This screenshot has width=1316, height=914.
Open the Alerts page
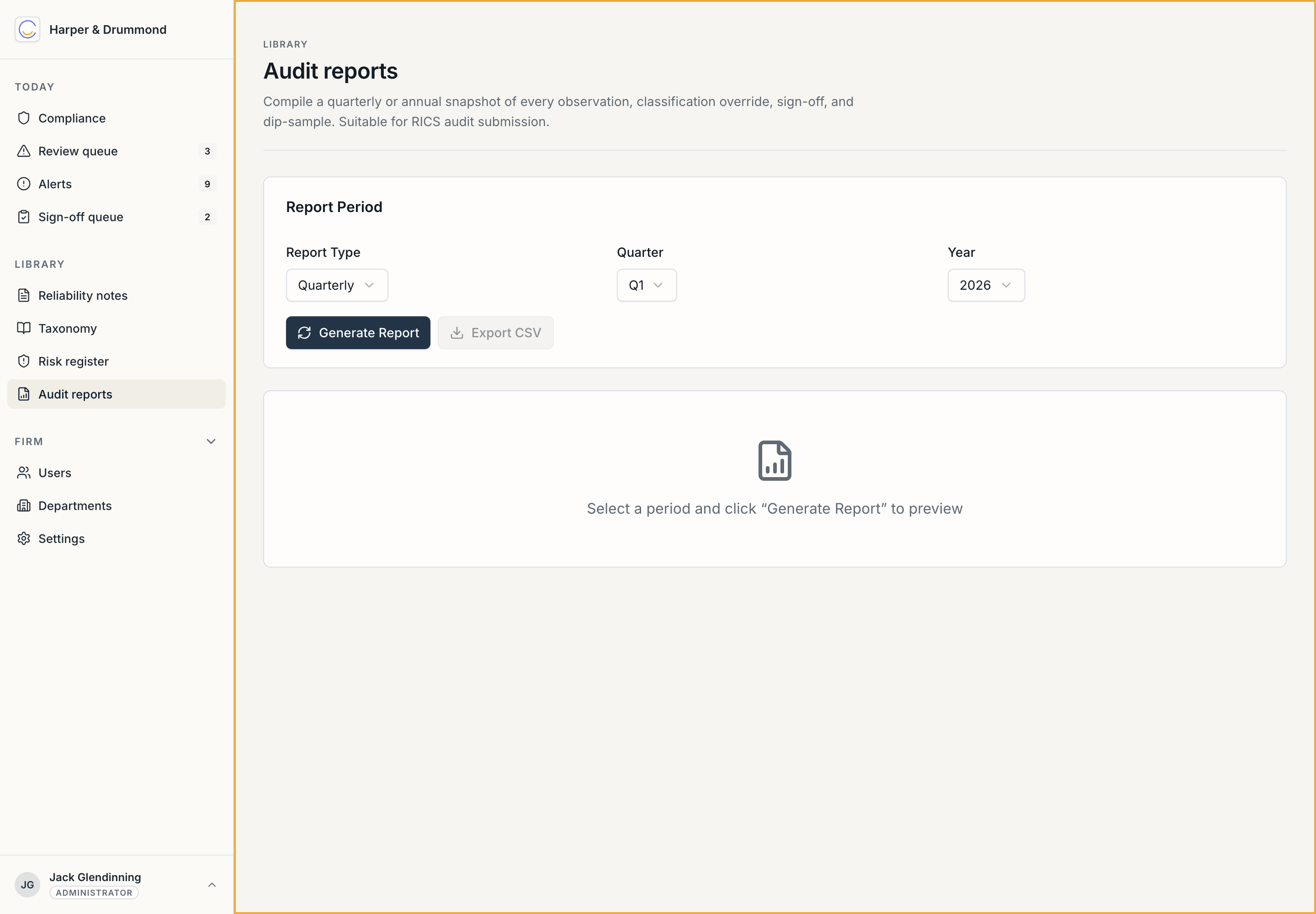(116, 184)
